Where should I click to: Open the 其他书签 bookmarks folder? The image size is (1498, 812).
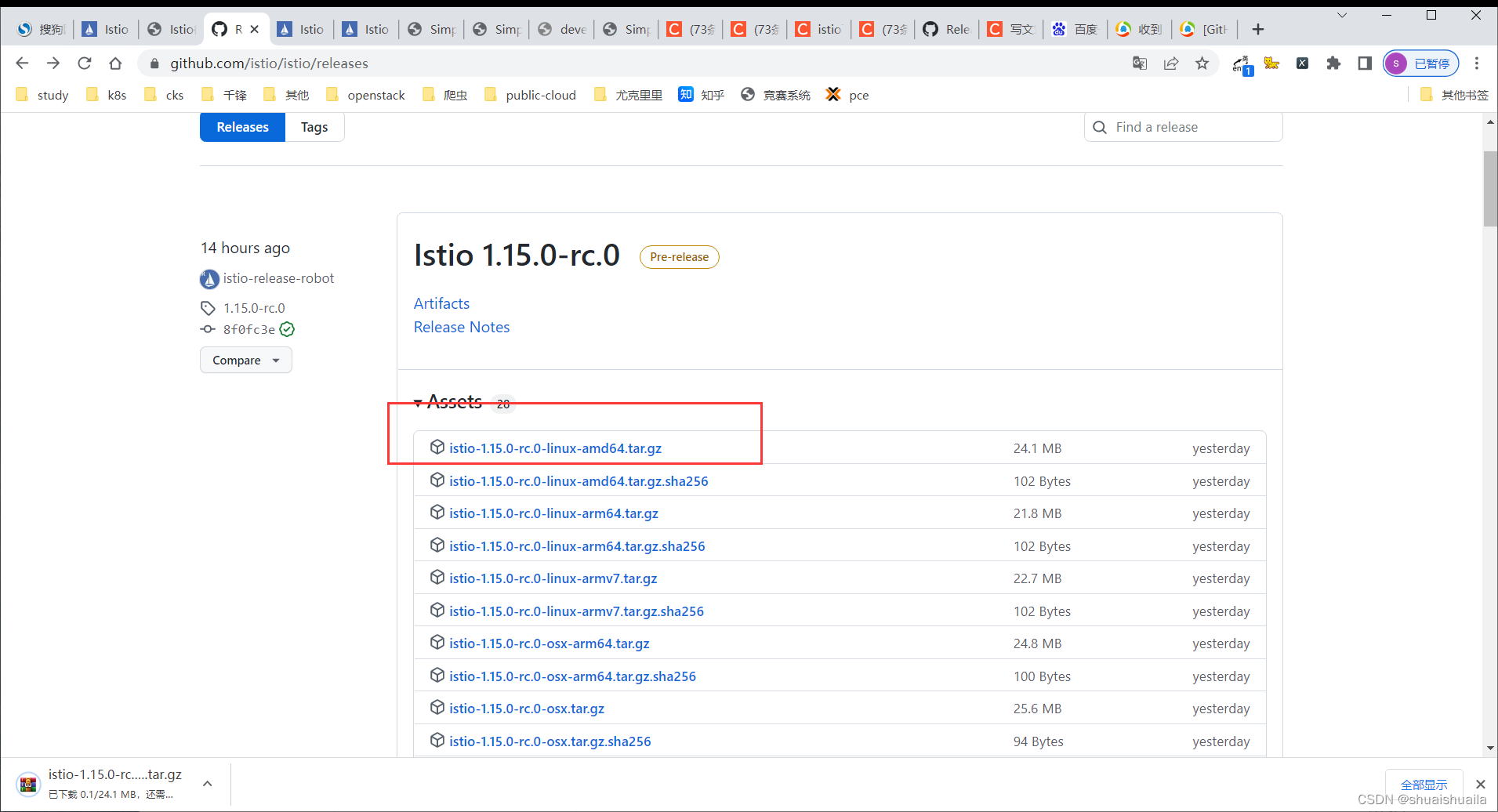[x=1454, y=95]
